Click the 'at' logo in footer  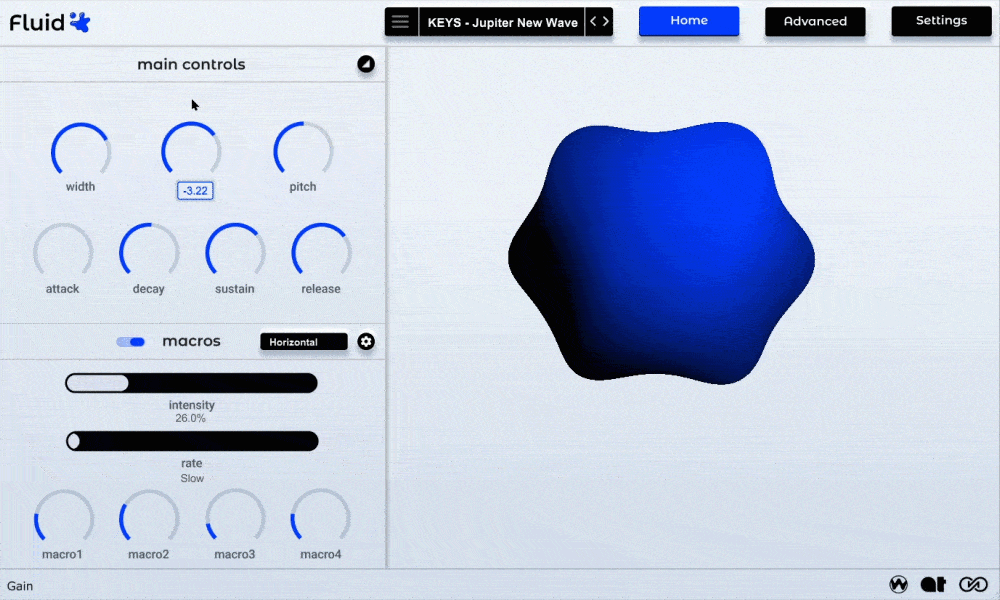coord(933,584)
